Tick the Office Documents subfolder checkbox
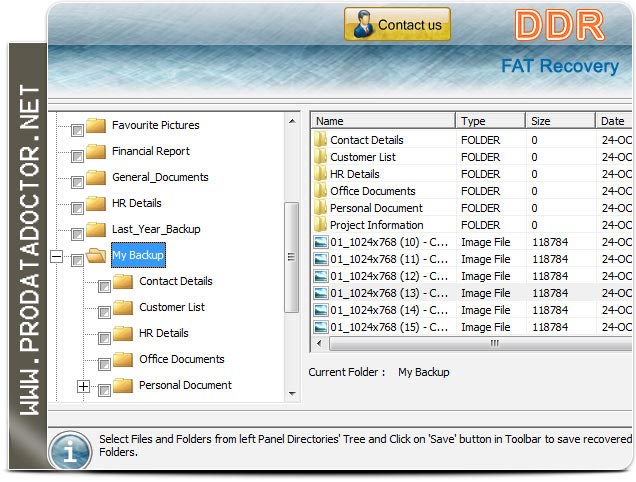This screenshot has height=482, width=636. coord(104,364)
